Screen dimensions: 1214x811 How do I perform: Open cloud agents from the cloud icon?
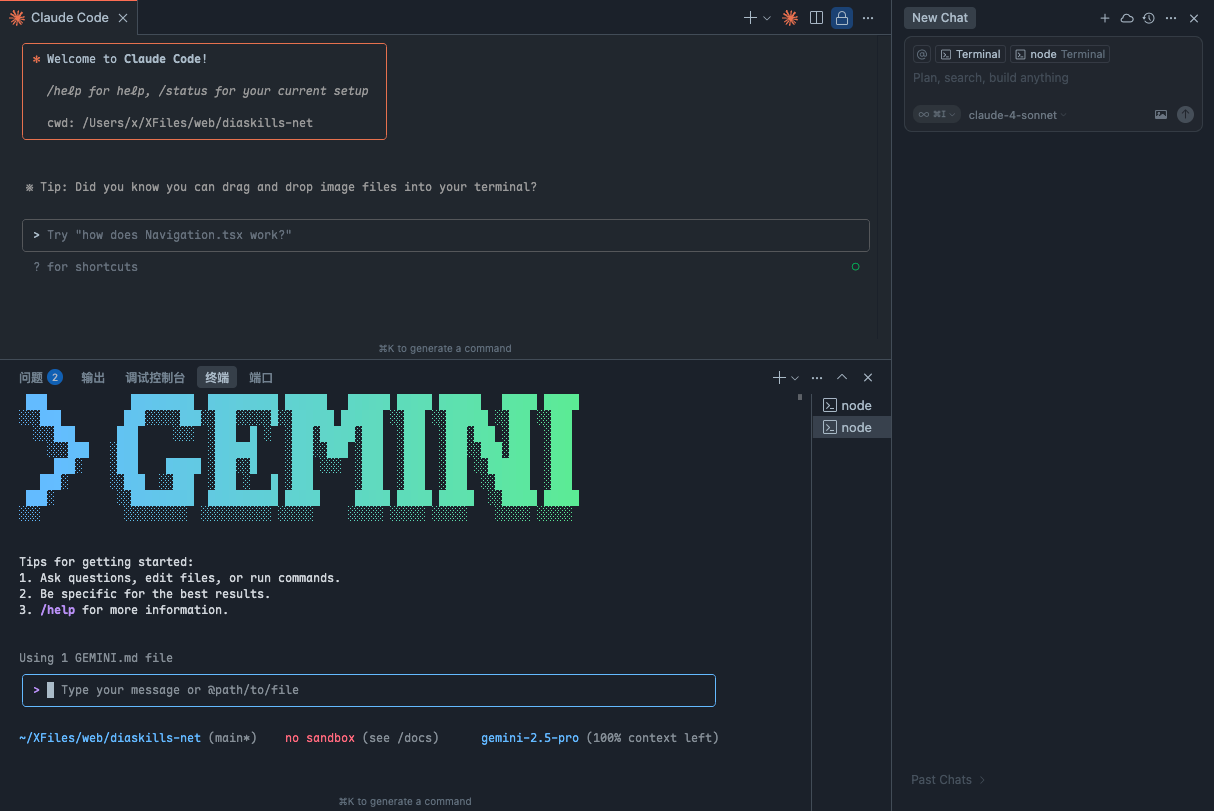tap(1127, 18)
